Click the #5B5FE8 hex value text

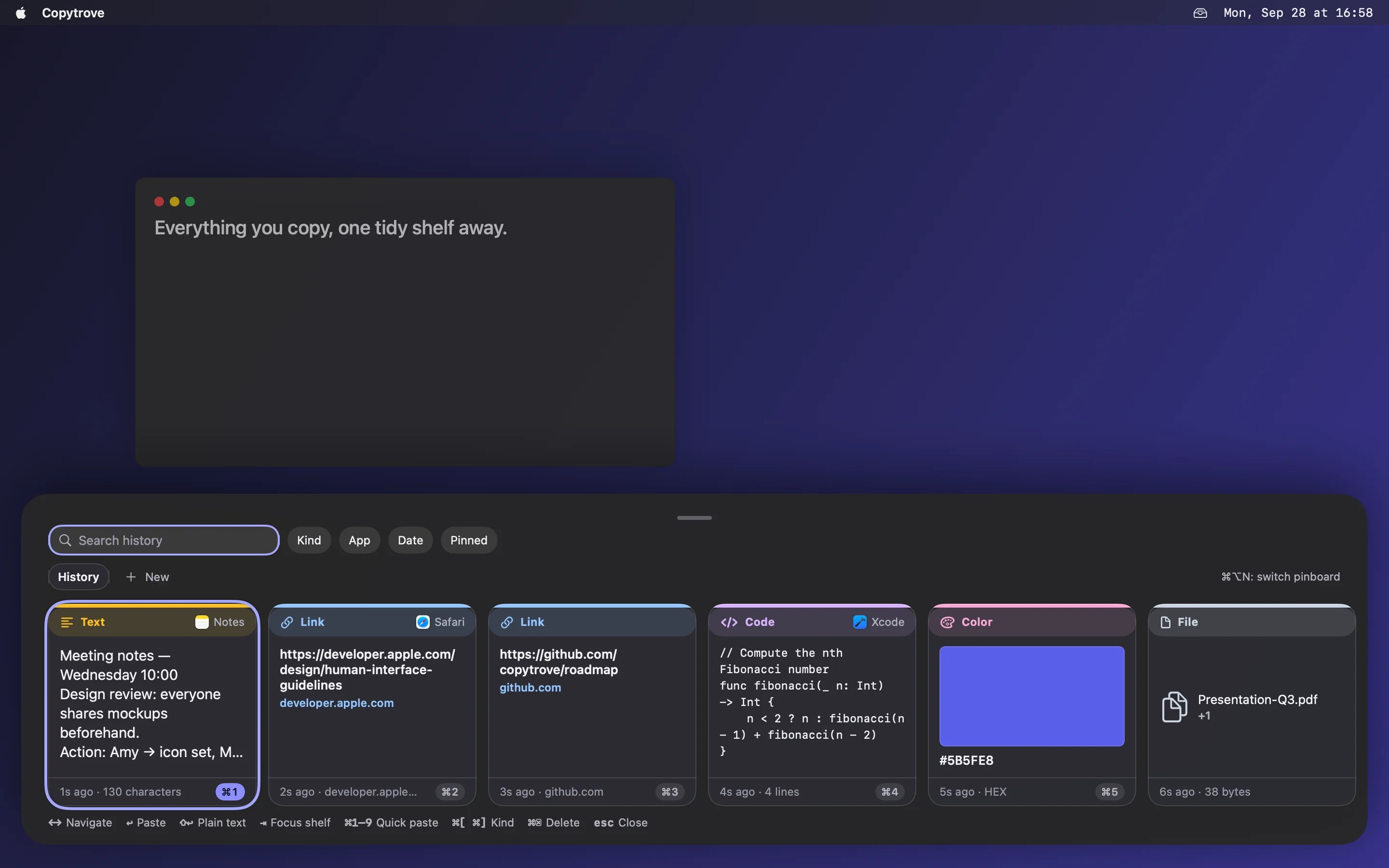click(966, 760)
